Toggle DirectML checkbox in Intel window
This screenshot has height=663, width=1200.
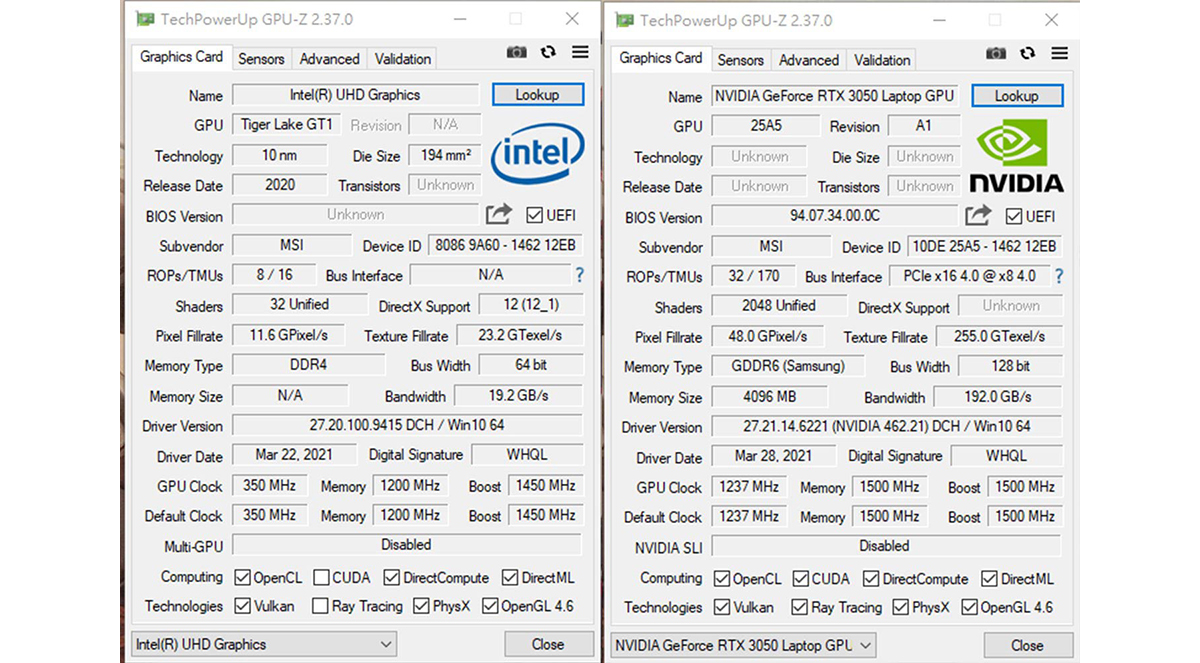pyautogui.click(x=510, y=577)
